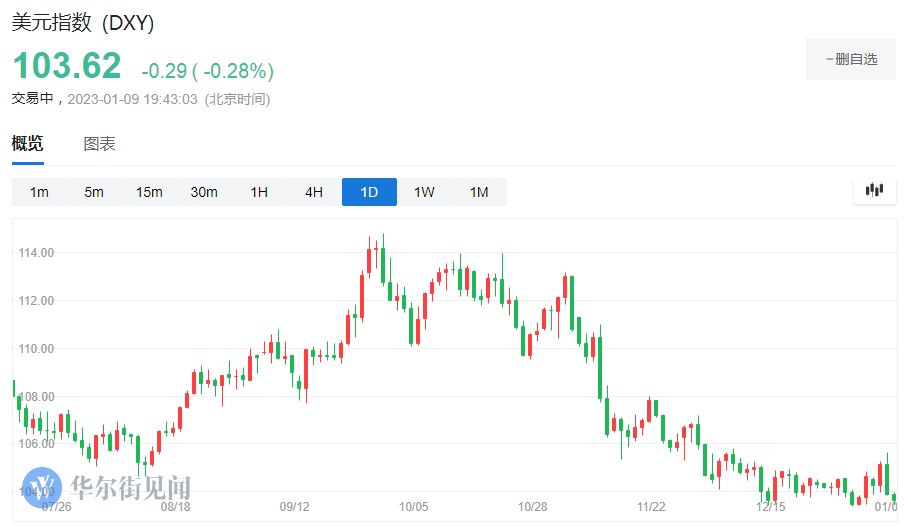
Task: Remove DXY from watchlist with 删自选
Action: coord(851,59)
